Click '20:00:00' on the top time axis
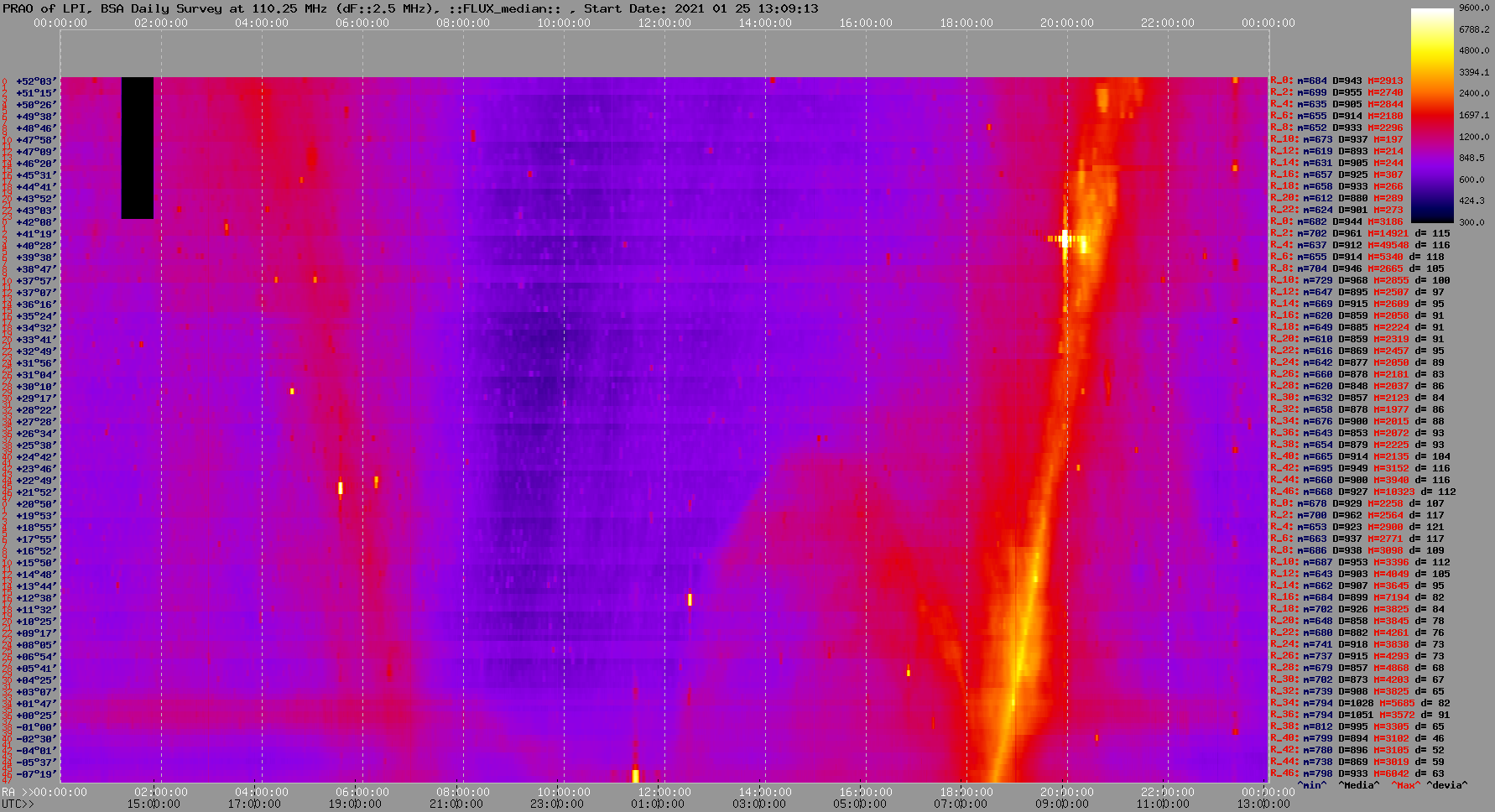This screenshot has width=1495, height=812. (x=1067, y=23)
